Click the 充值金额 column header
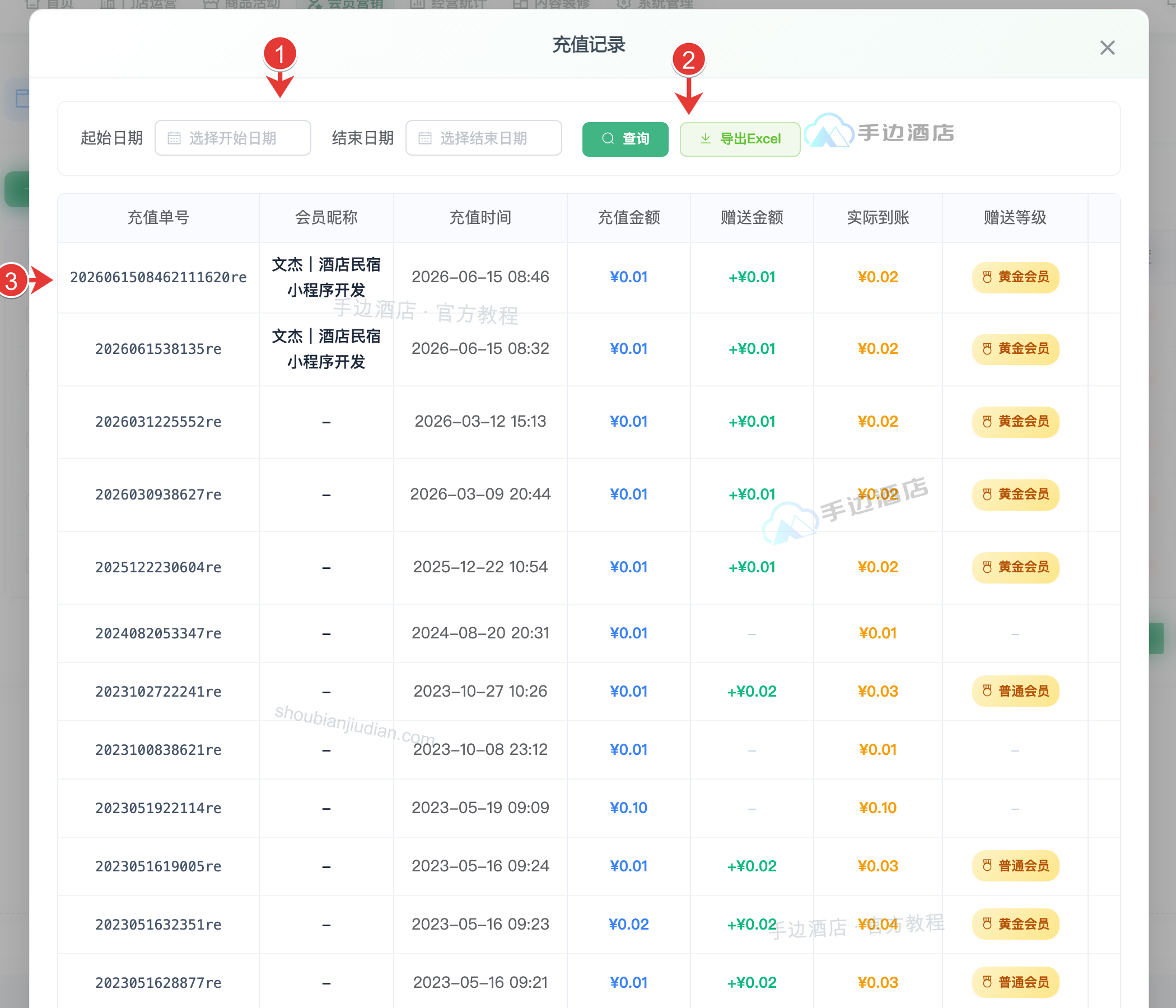Viewport: 1176px width, 1008px height. pyautogui.click(x=628, y=217)
